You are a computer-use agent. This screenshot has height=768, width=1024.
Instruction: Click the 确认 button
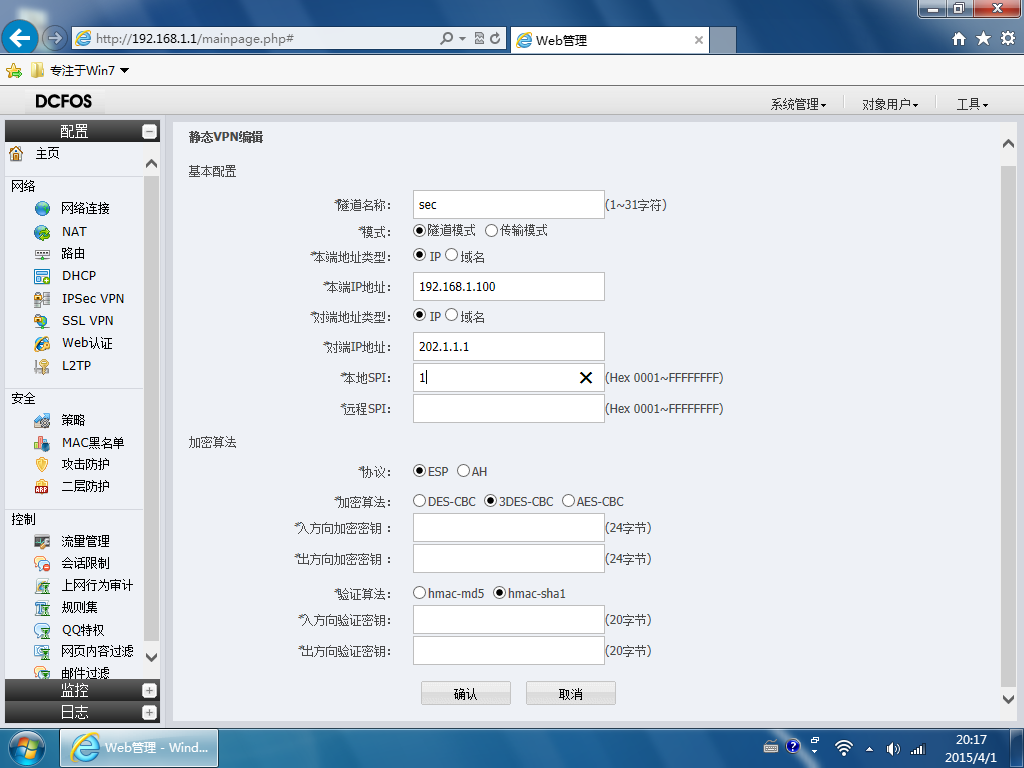click(466, 694)
